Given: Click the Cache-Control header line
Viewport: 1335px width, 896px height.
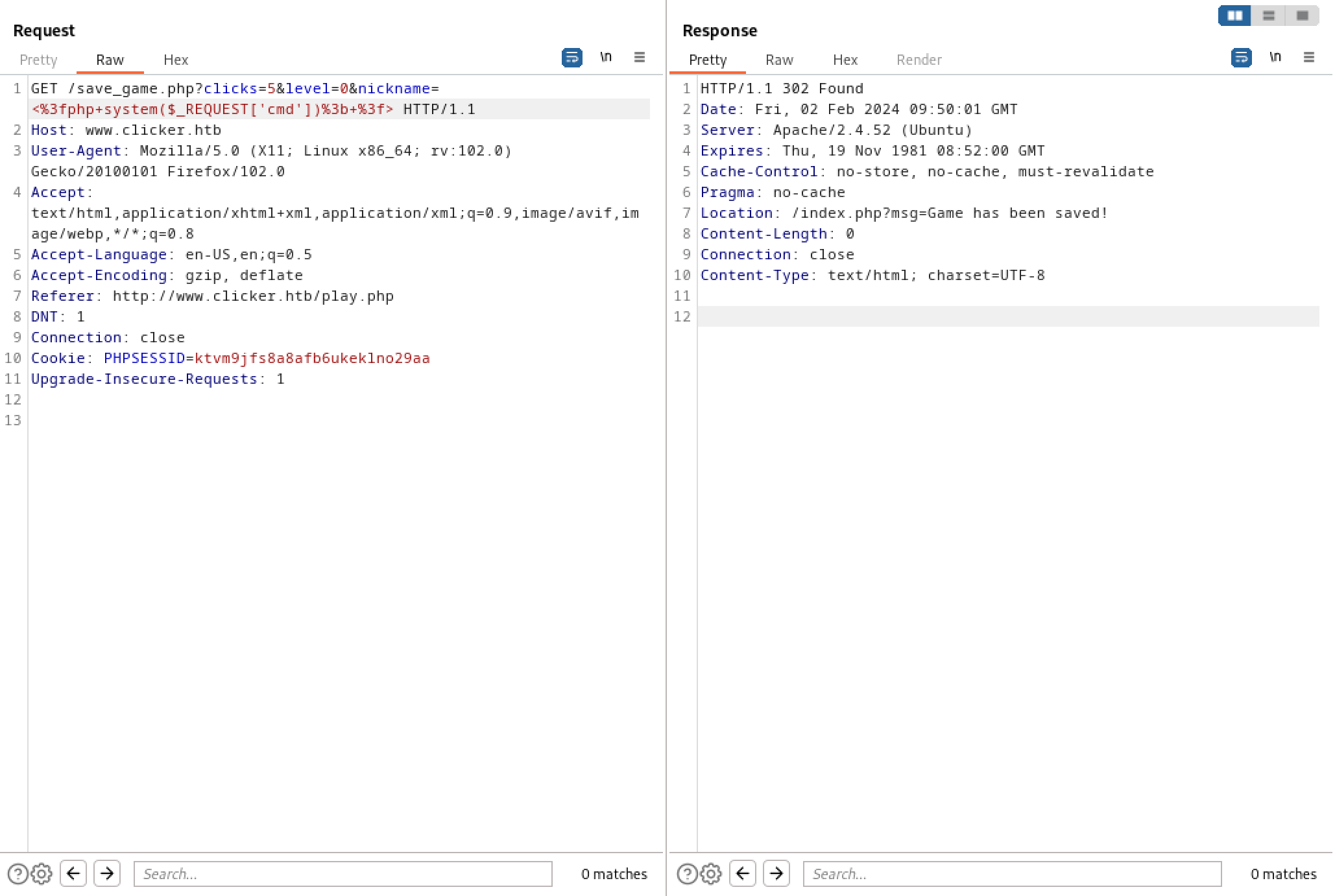Looking at the screenshot, I should [x=927, y=171].
